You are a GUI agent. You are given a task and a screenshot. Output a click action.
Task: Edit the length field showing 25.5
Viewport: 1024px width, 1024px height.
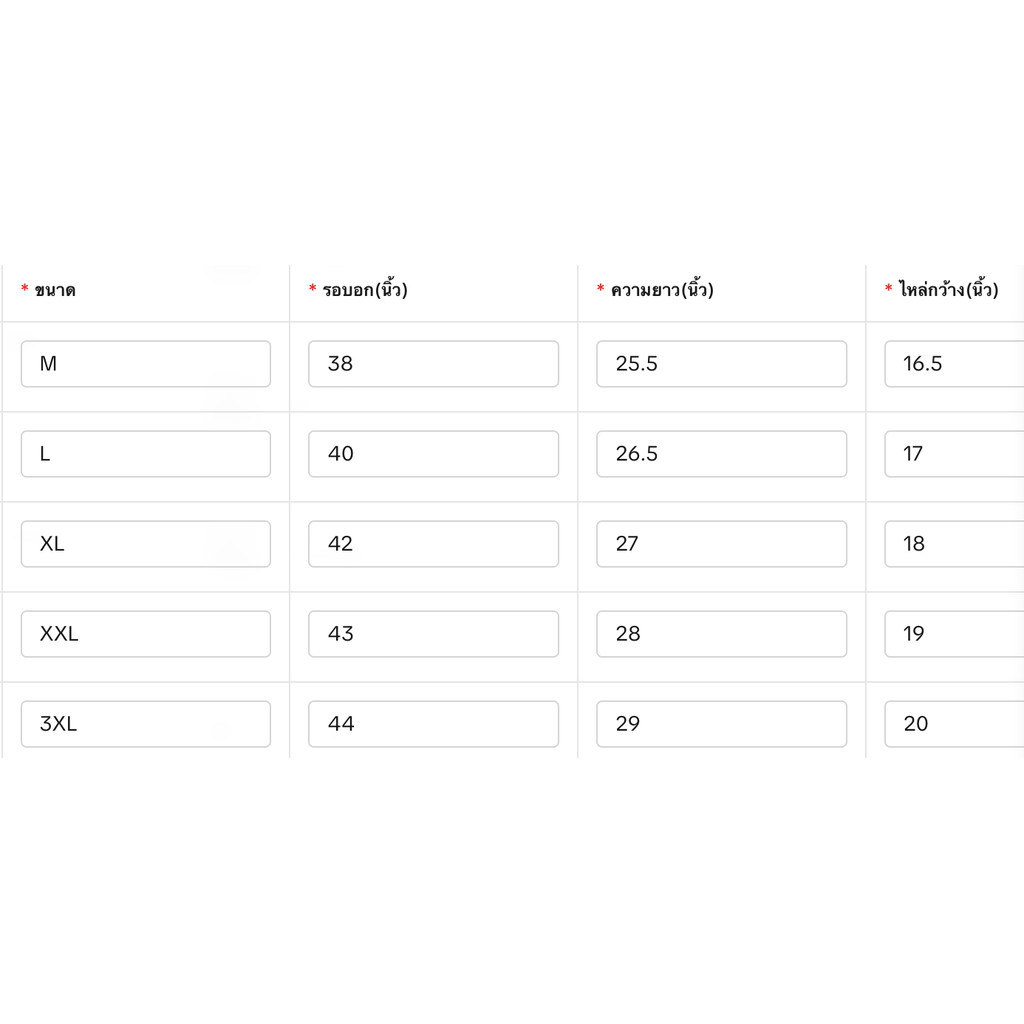click(x=722, y=364)
